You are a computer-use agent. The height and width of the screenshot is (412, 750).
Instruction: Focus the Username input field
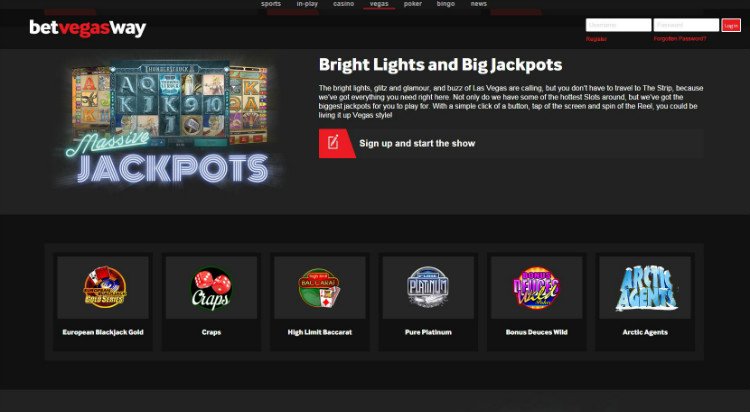click(x=618, y=25)
